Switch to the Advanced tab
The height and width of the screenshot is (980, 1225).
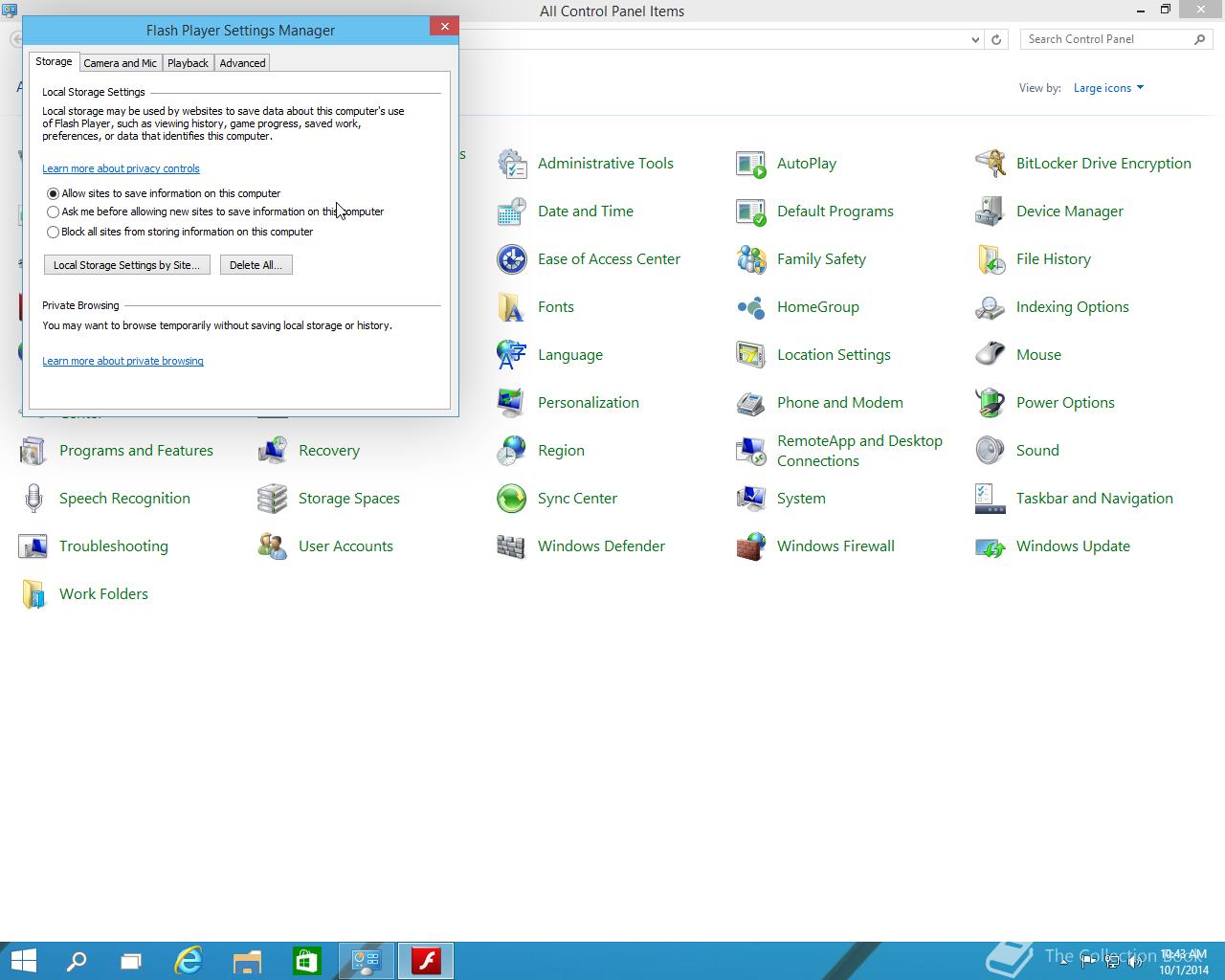tap(242, 63)
